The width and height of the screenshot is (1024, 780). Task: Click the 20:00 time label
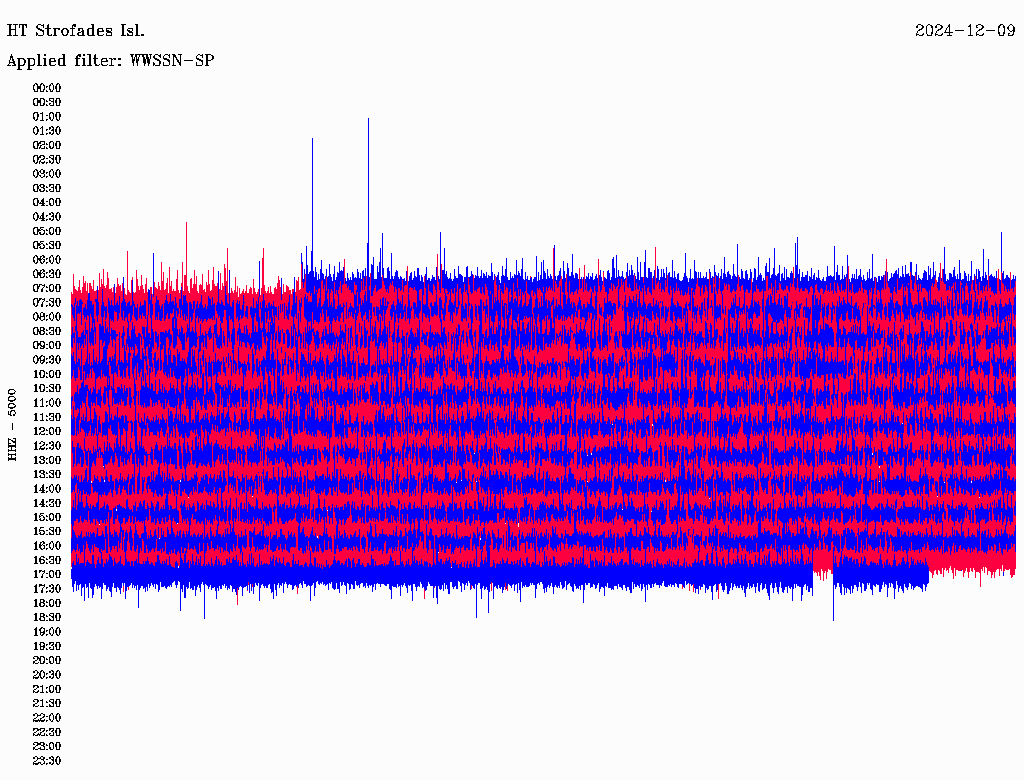pyautogui.click(x=47, y=660)
